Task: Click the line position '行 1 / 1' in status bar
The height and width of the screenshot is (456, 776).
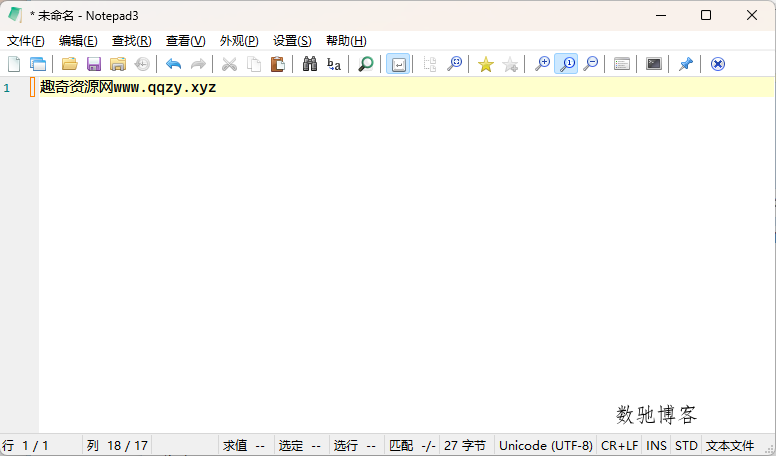Action: pos(26,446)
